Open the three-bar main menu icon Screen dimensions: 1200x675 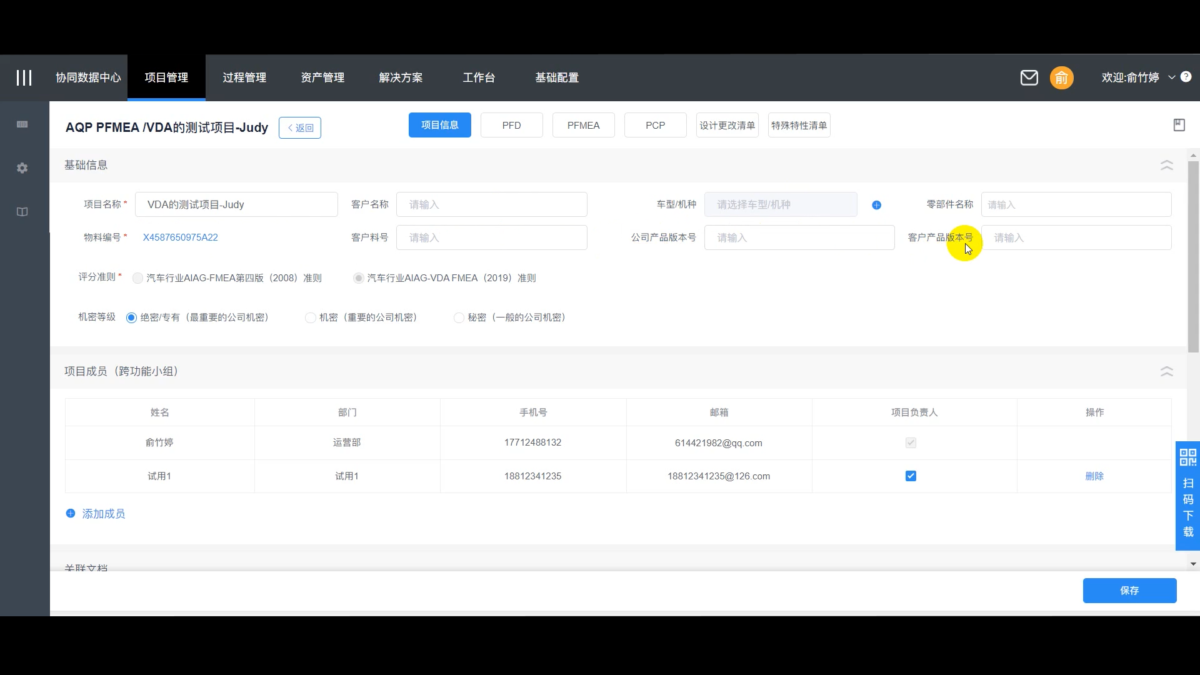[x=24, y=78]
